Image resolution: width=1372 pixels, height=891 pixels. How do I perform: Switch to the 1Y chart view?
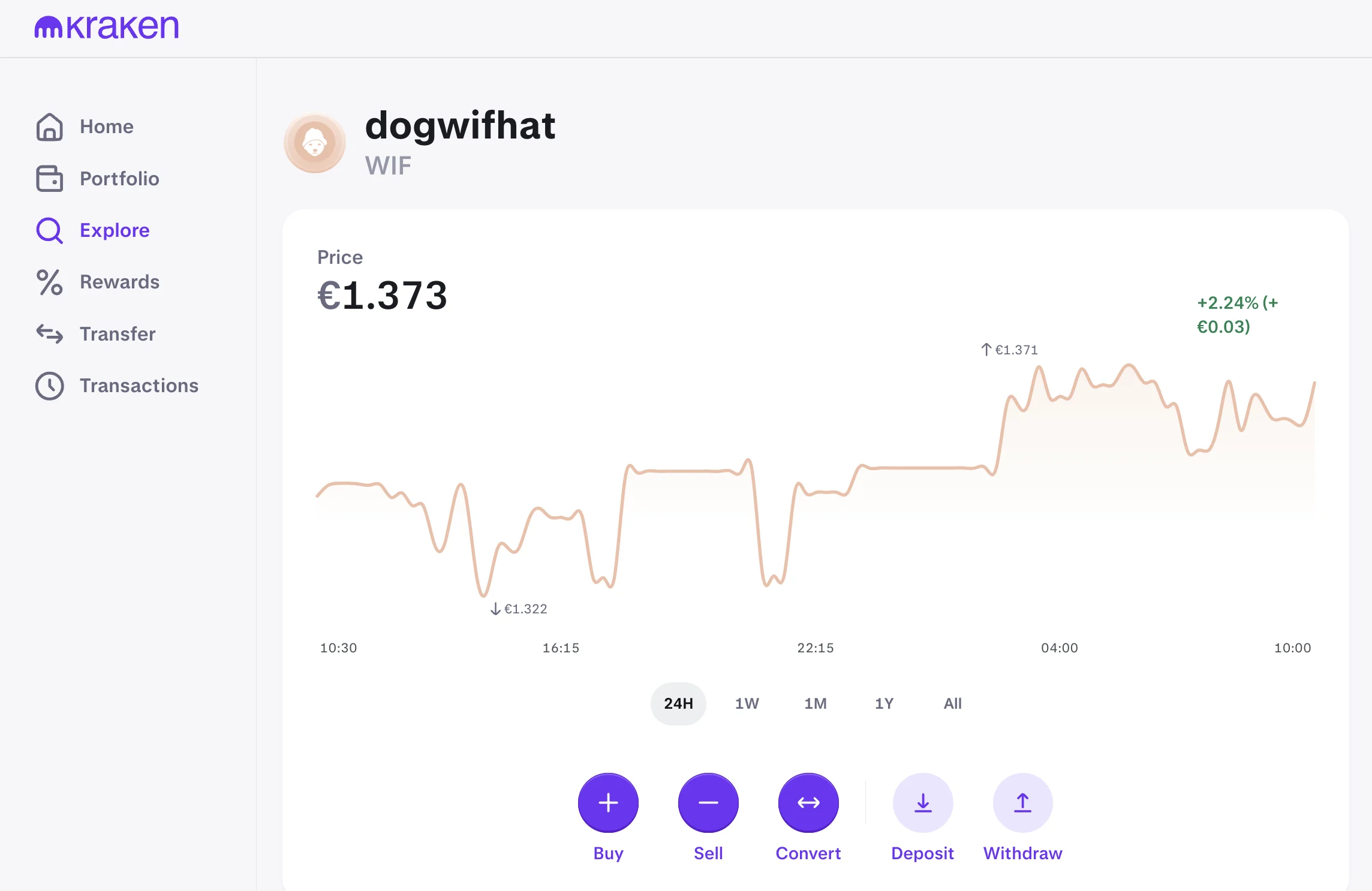883,703
